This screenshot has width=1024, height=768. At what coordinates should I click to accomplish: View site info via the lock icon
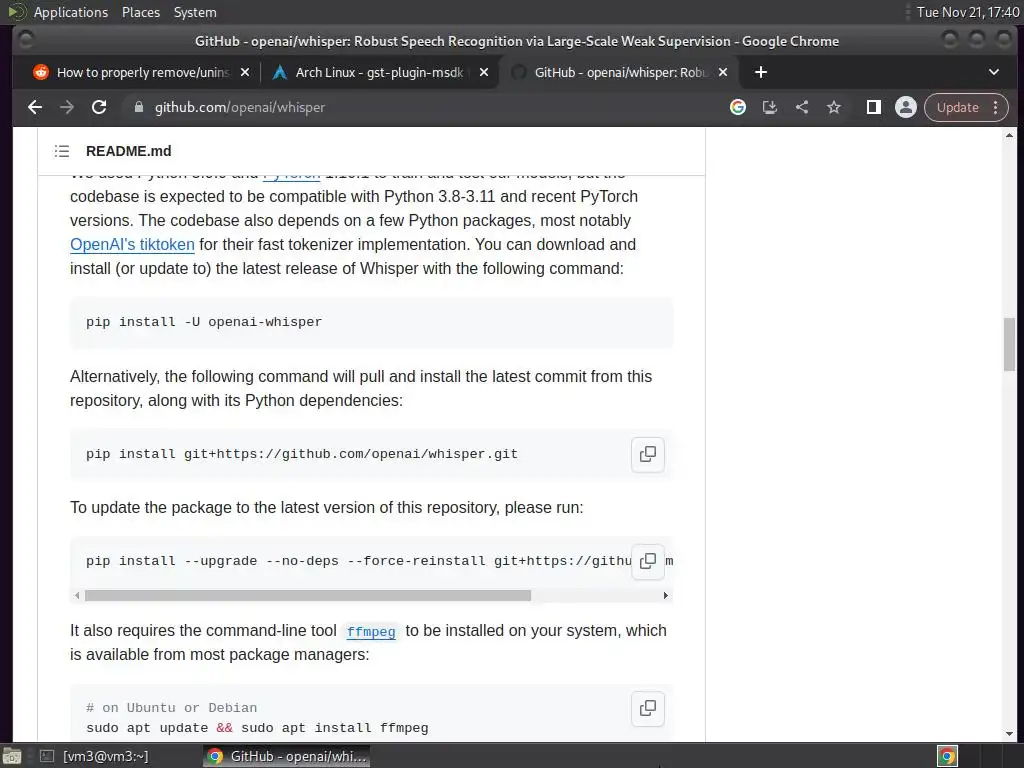click(138, 107)
